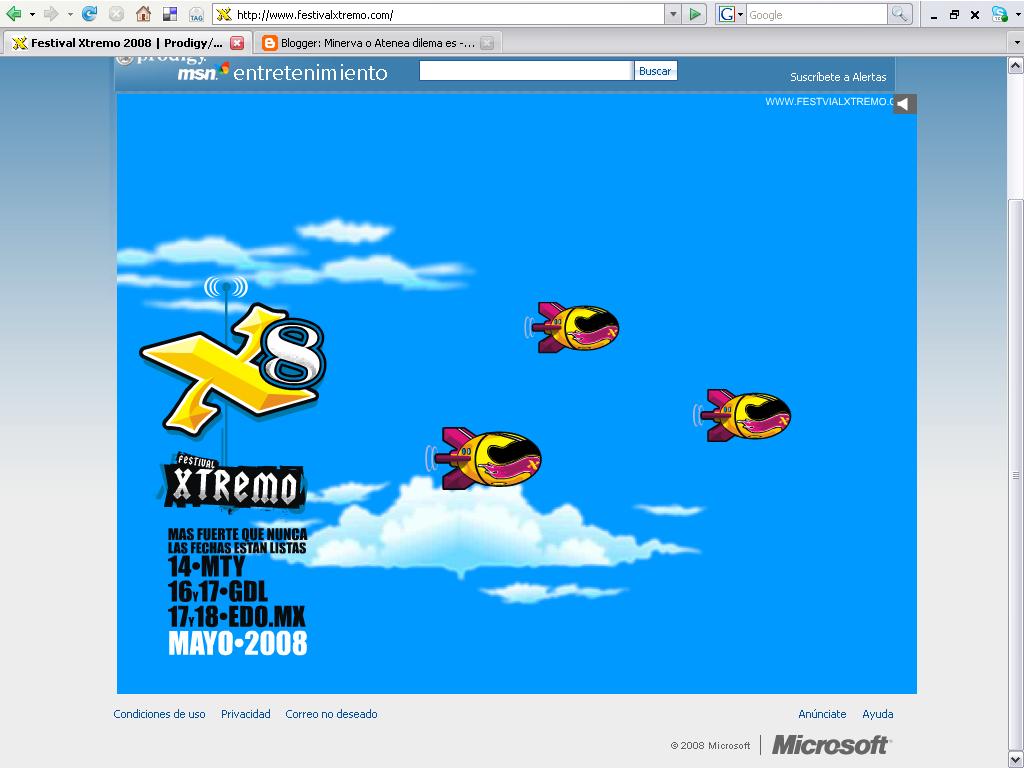Expand the dropdown next to Skype icon

coord(1016,15)
